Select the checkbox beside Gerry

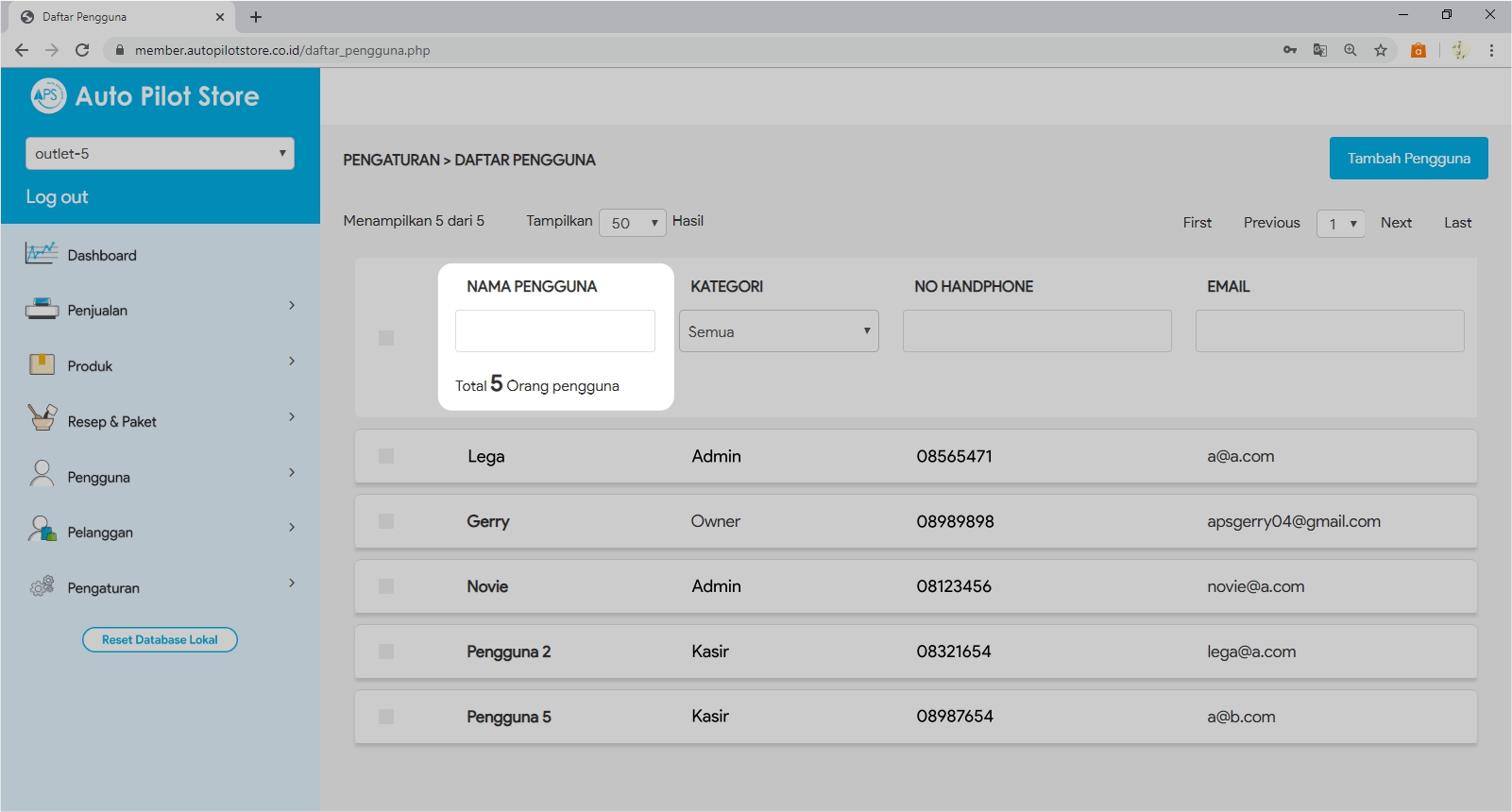pyautogui.click(x=386, y=521)
